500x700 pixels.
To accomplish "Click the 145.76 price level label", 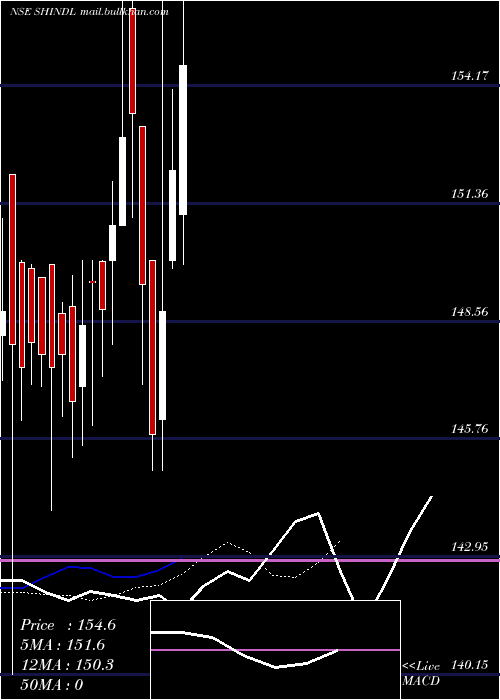I will 469,429.
